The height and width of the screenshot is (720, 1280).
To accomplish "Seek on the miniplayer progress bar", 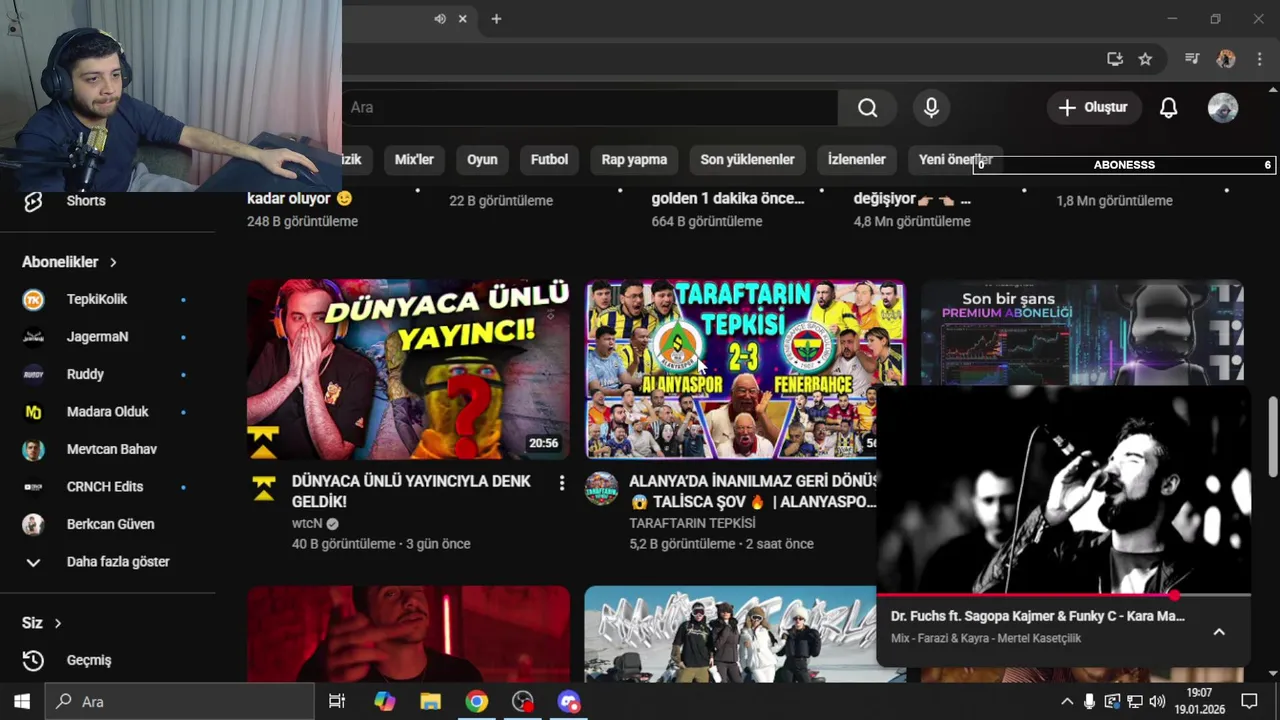I will click(x=1063, y=595).
